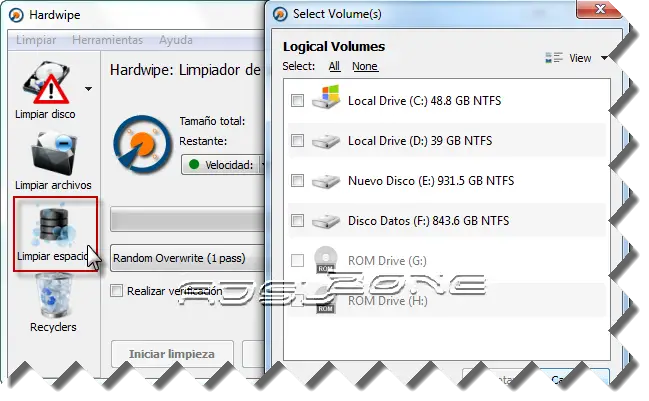
Task: Click the wipe progress bar
Action: 187,219
